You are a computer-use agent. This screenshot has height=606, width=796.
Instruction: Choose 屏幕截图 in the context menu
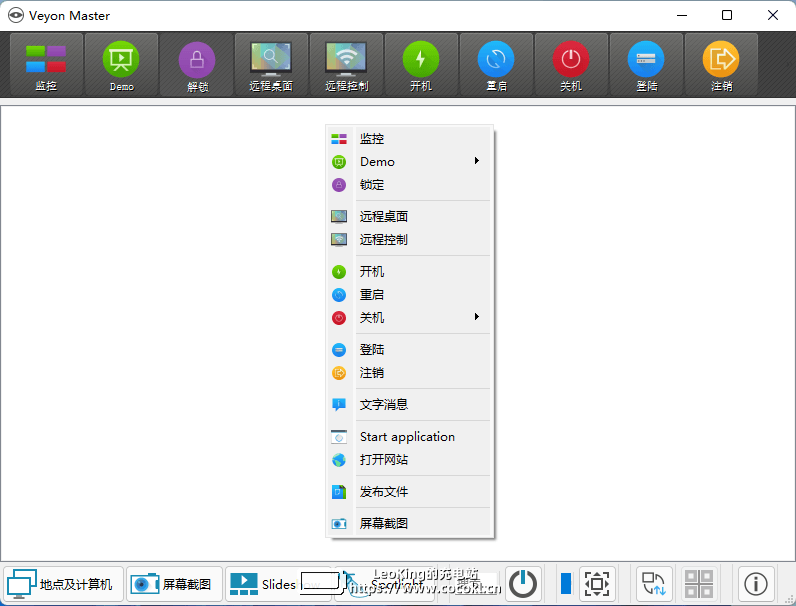[x=409, y=523]
